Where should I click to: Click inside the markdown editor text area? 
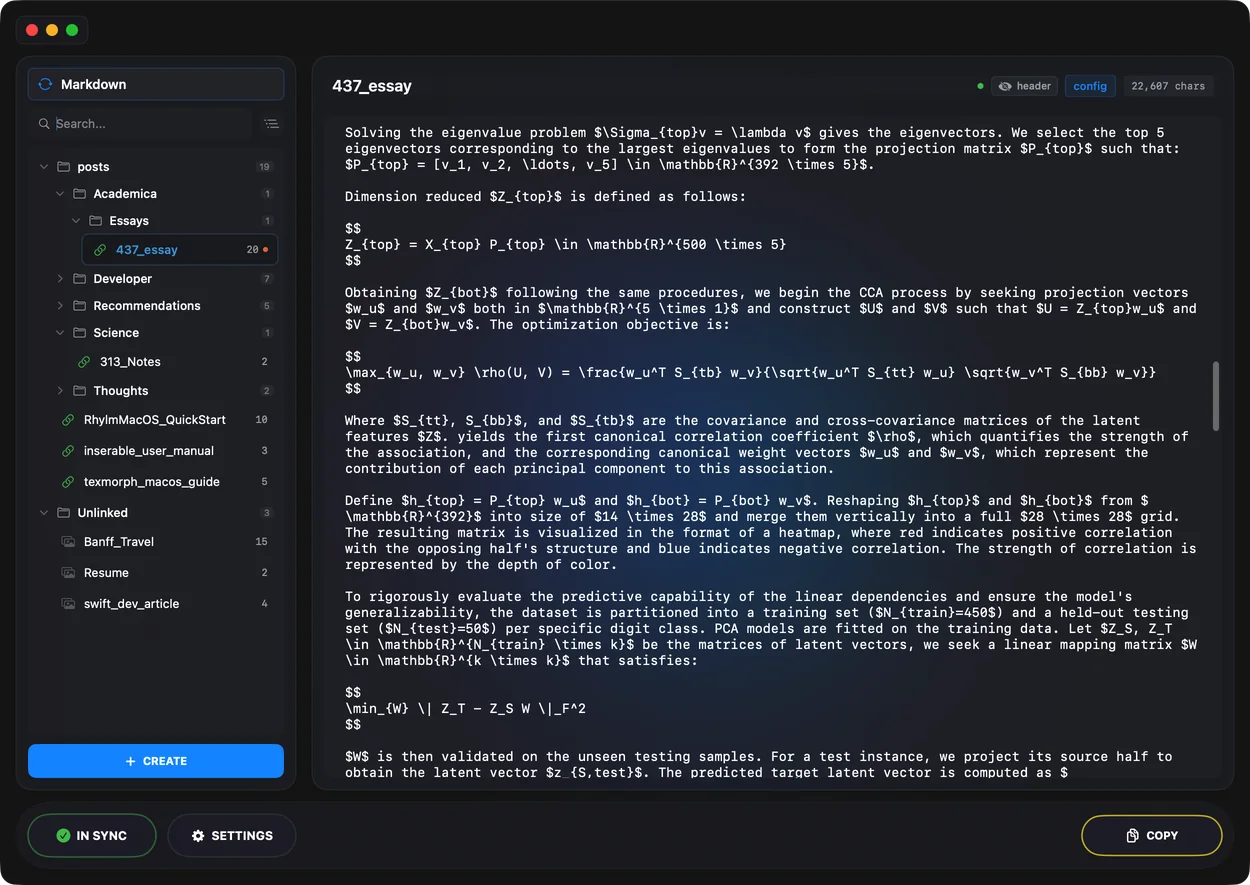pos(770,450)
